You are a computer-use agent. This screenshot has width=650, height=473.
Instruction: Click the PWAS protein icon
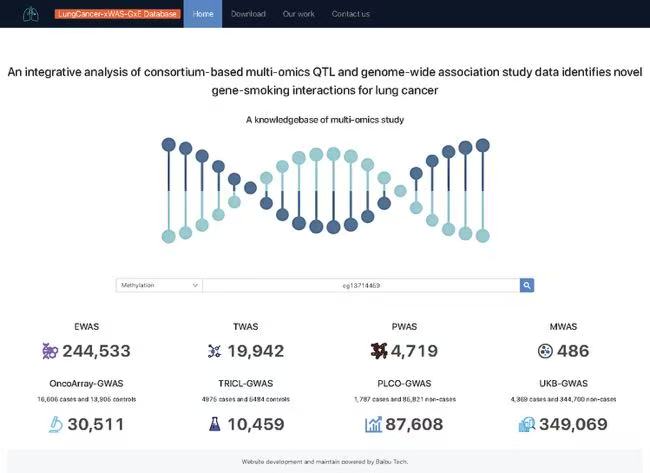point(378,351)
